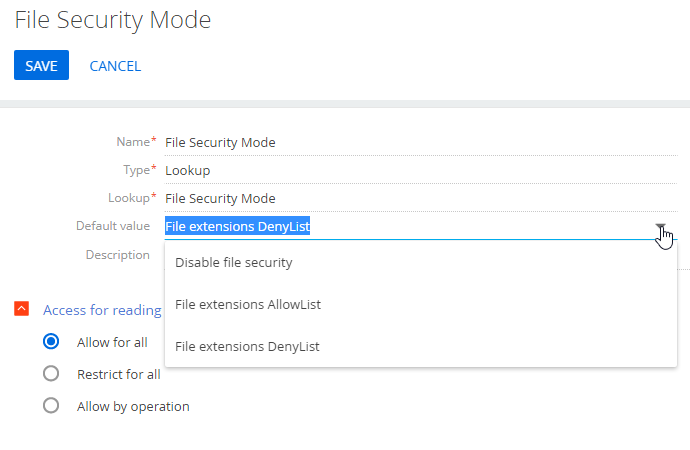This screenshot has height=450, width=690.
Task: Click the Allow by operation label text
Action: point(133,406)
